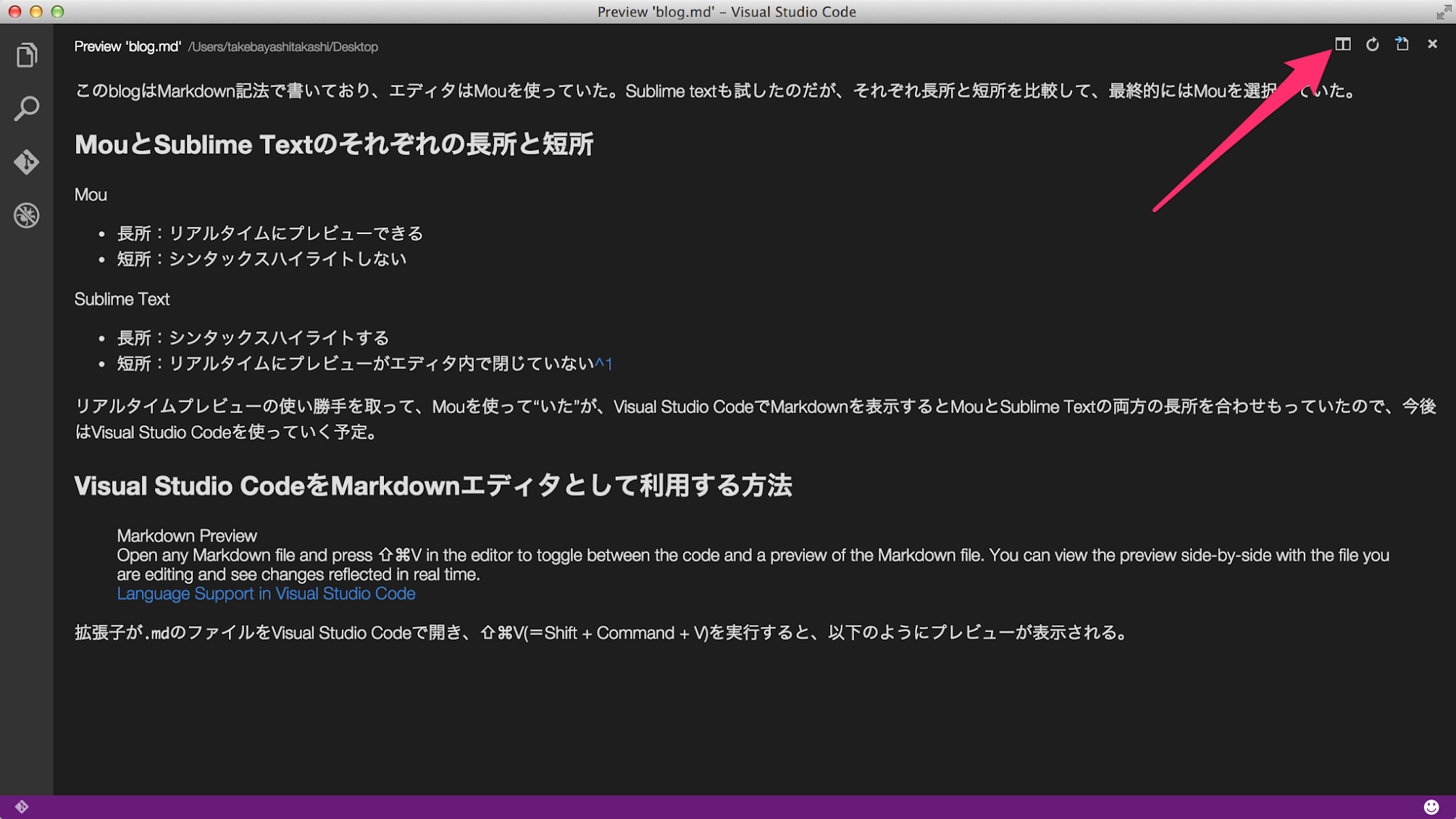Click the smiley feedback icon
The height and width of the screenshot is (819, 1456).
[1431, 807]
